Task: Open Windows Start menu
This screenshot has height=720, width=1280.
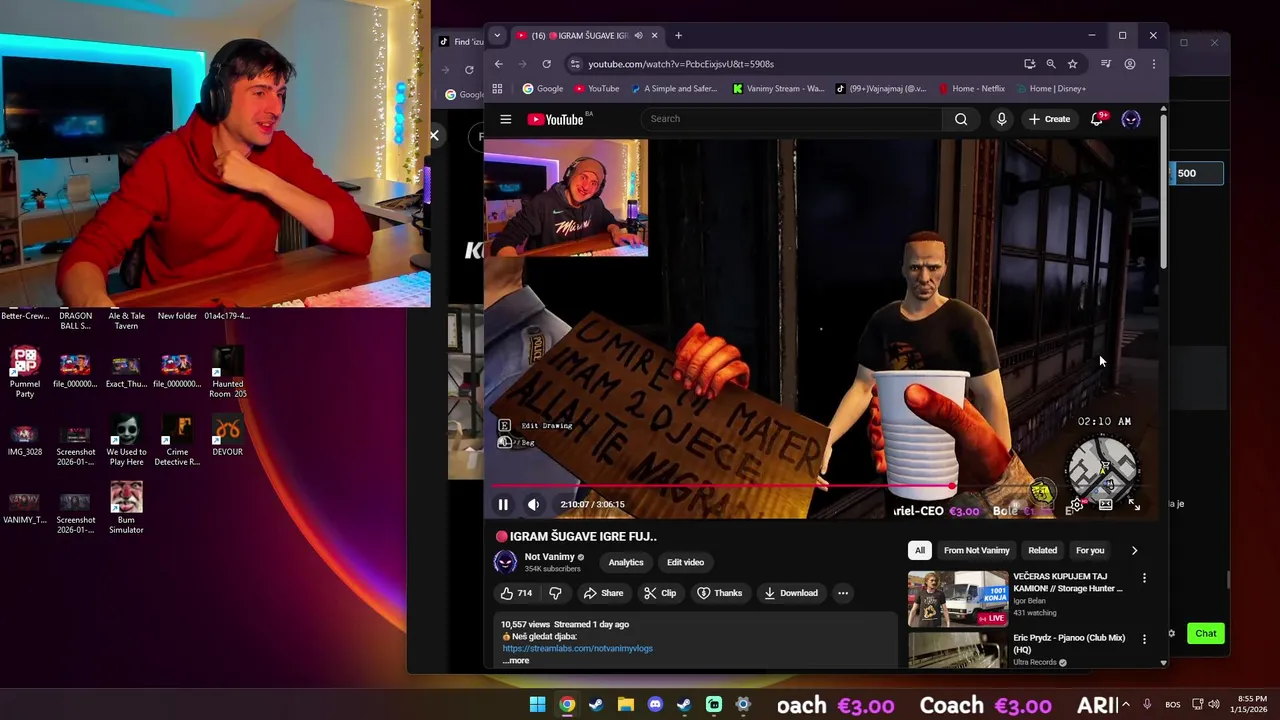Action: 537,705
